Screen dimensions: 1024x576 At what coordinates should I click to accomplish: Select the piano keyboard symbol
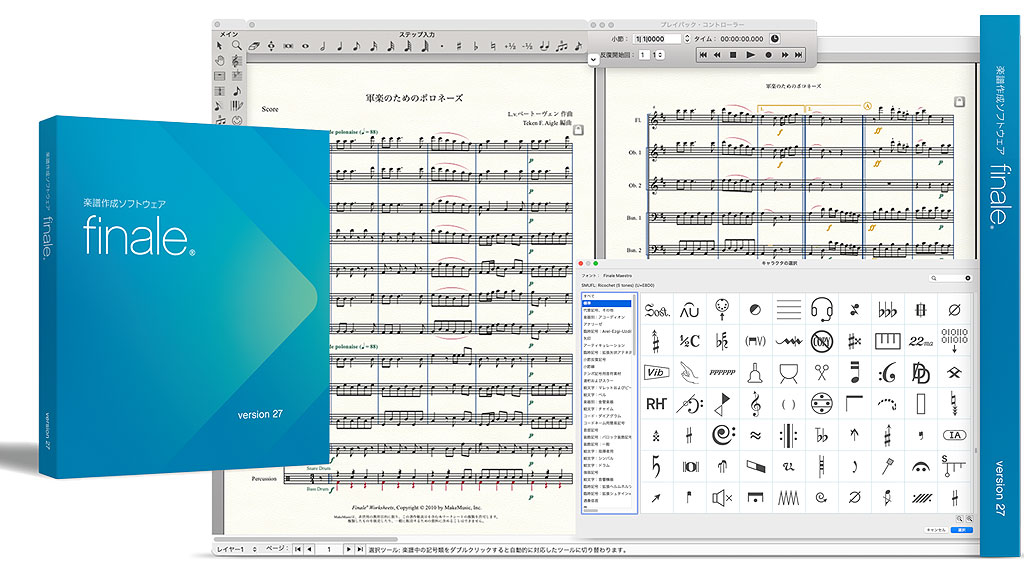click(x=887, y=341)
